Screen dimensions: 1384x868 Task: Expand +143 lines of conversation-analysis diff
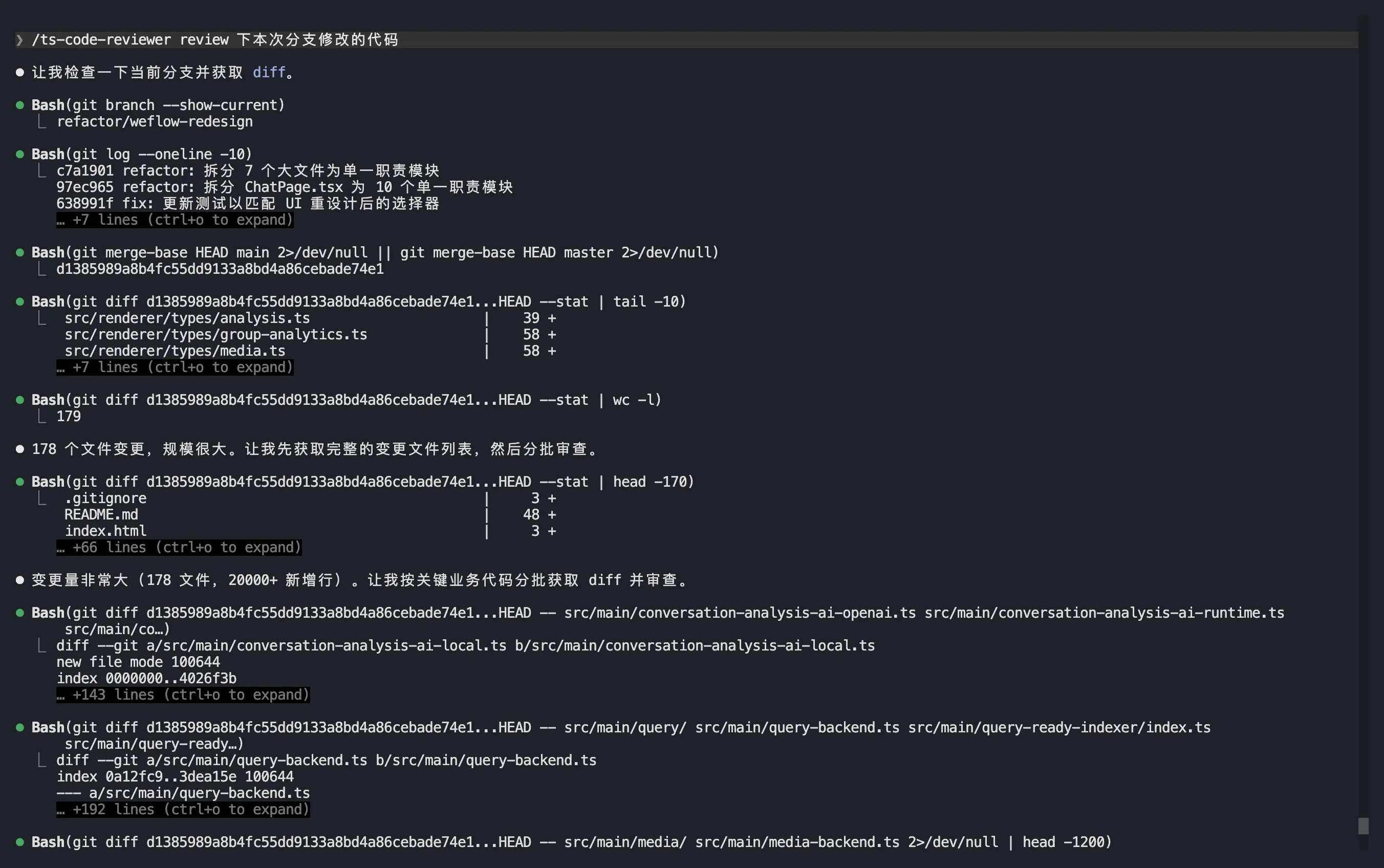[x=183, y=695]
